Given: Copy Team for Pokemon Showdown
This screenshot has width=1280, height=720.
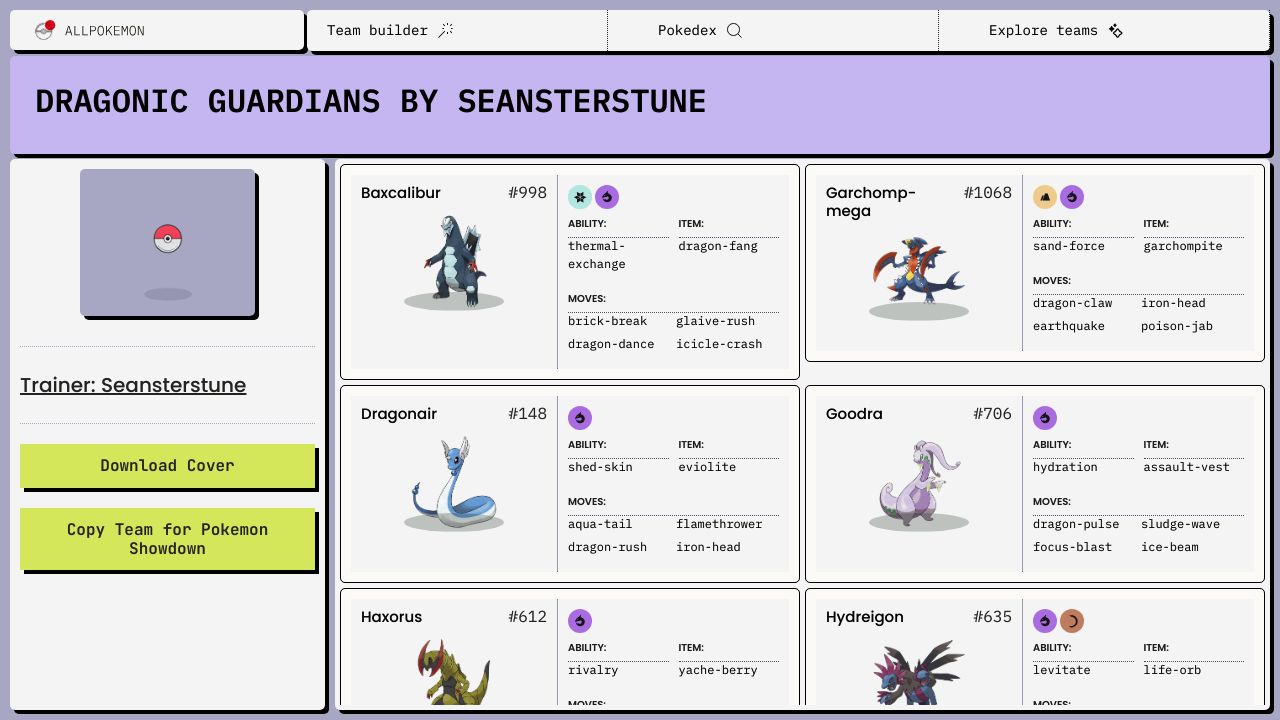Looking at the screenshot, I should 167,539.
